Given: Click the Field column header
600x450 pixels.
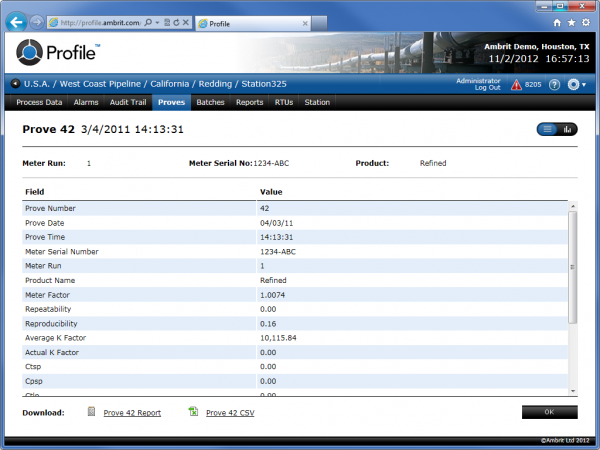Looking at the screenshot, I should 35,192.
